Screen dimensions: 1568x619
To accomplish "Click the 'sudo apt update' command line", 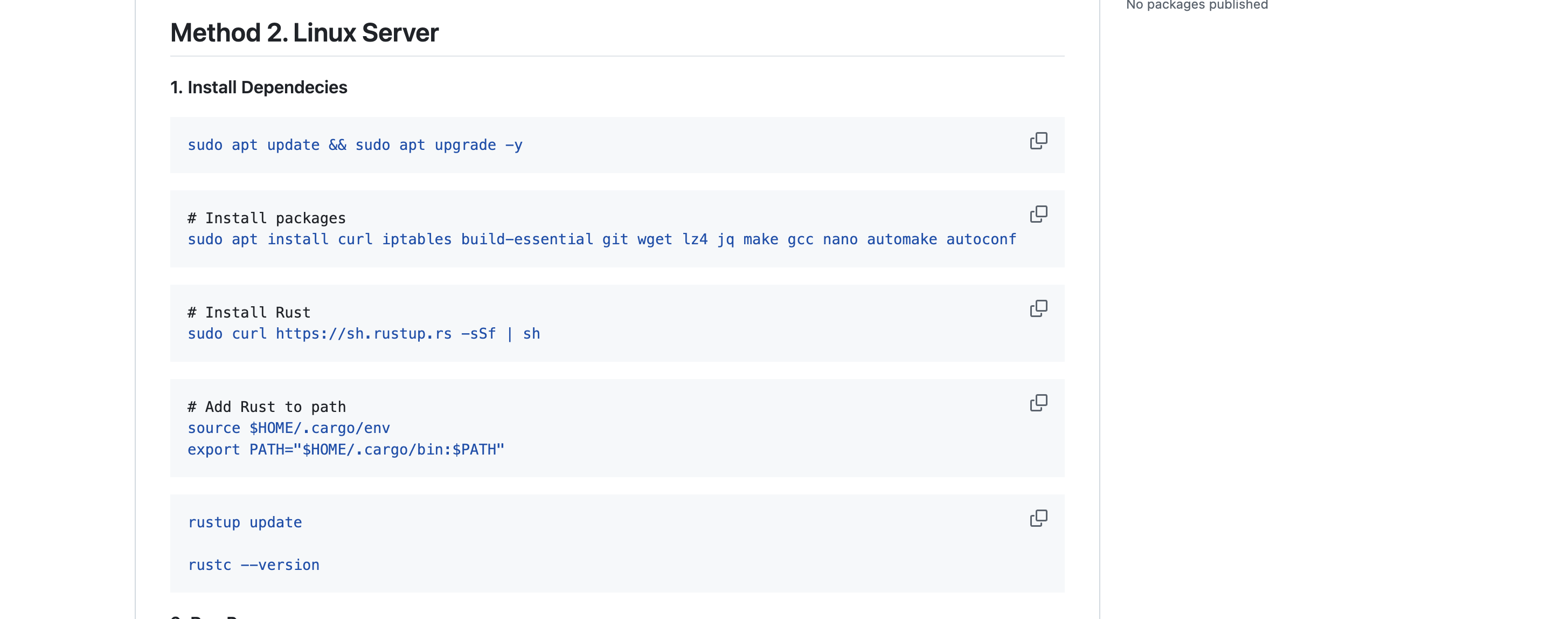I will tap(354, 145).
